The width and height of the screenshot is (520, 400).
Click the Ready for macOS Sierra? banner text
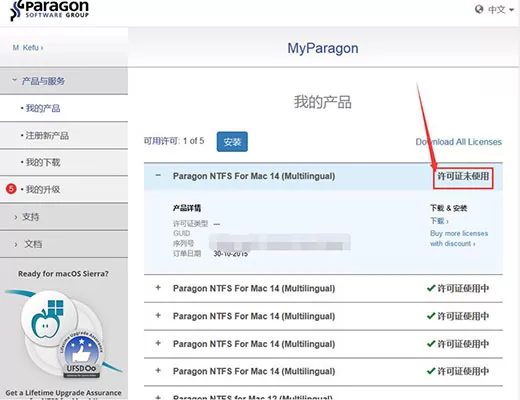(x=63, y=274)
